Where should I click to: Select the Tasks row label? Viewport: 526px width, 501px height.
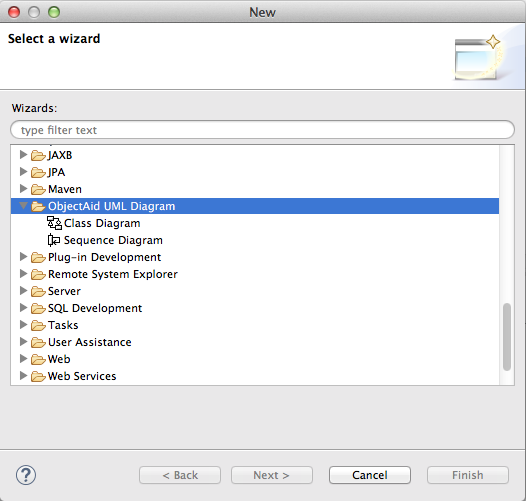[63, 325]
